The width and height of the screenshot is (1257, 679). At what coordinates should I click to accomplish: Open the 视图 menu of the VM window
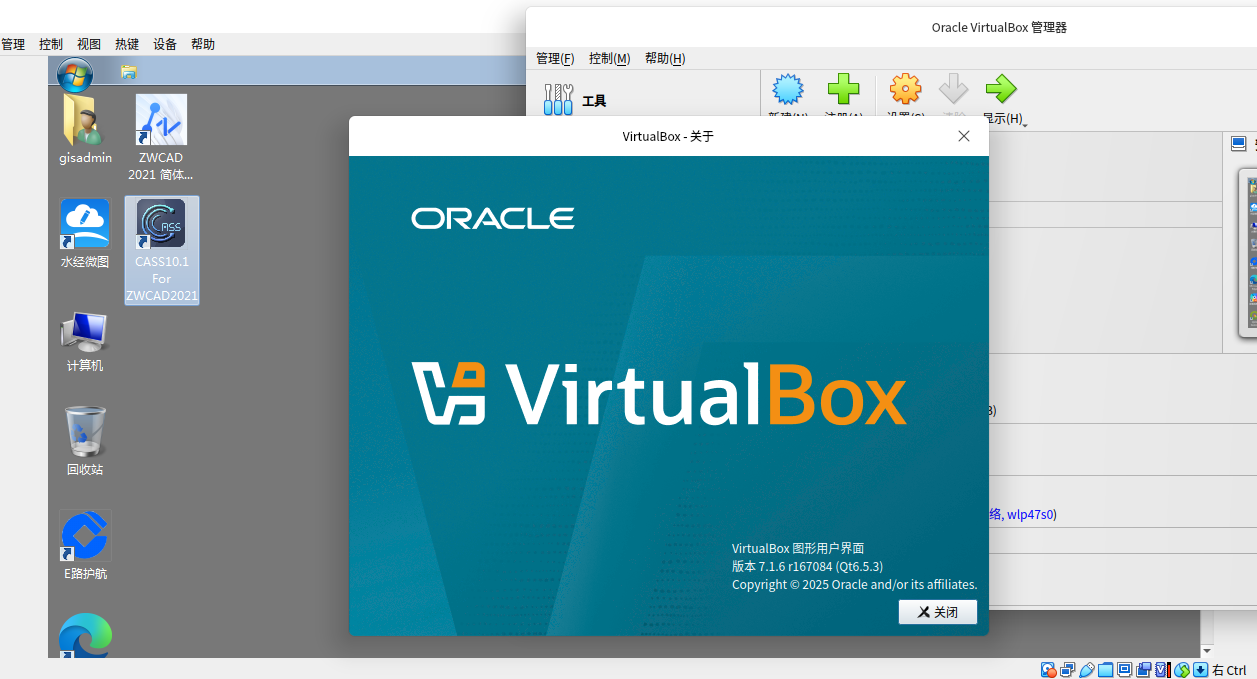coord(89,44)
